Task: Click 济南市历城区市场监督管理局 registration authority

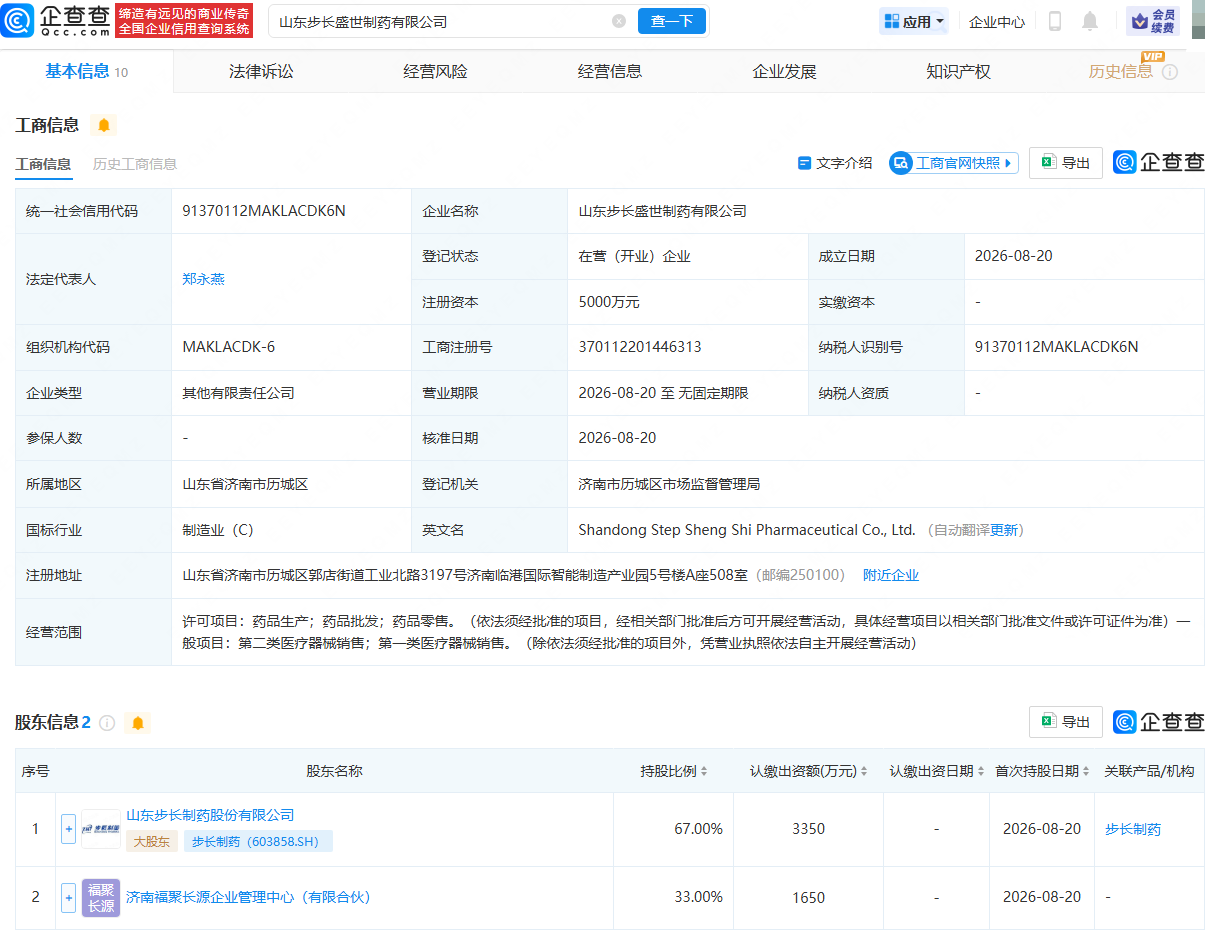Action: [669, 484]
